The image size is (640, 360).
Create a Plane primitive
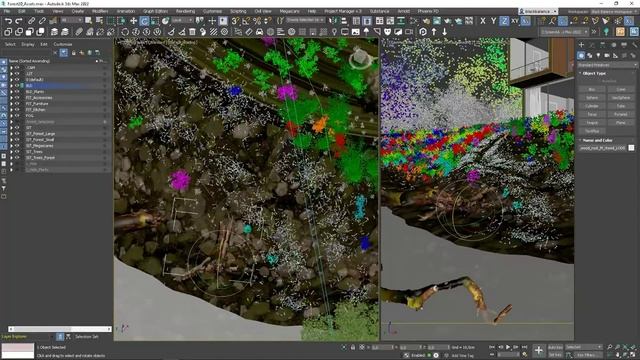pyautogui.click(x=621, y=122)
